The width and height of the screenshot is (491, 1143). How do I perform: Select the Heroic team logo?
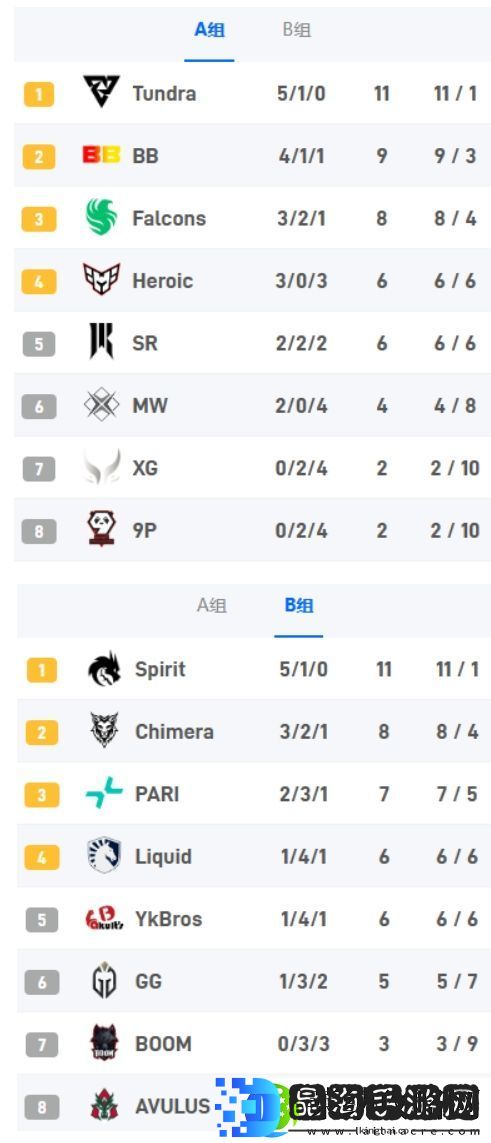click(101, 280)
